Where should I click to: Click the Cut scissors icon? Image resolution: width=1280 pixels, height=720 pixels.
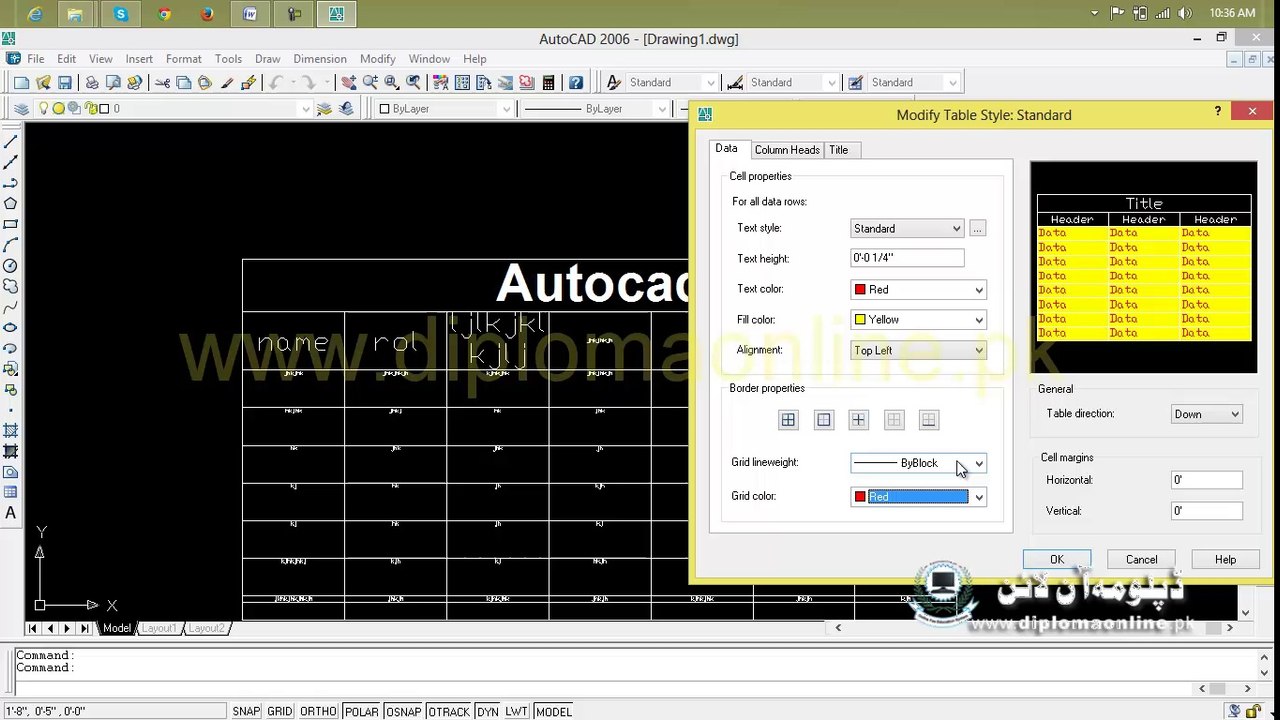[x=162, y=83]
